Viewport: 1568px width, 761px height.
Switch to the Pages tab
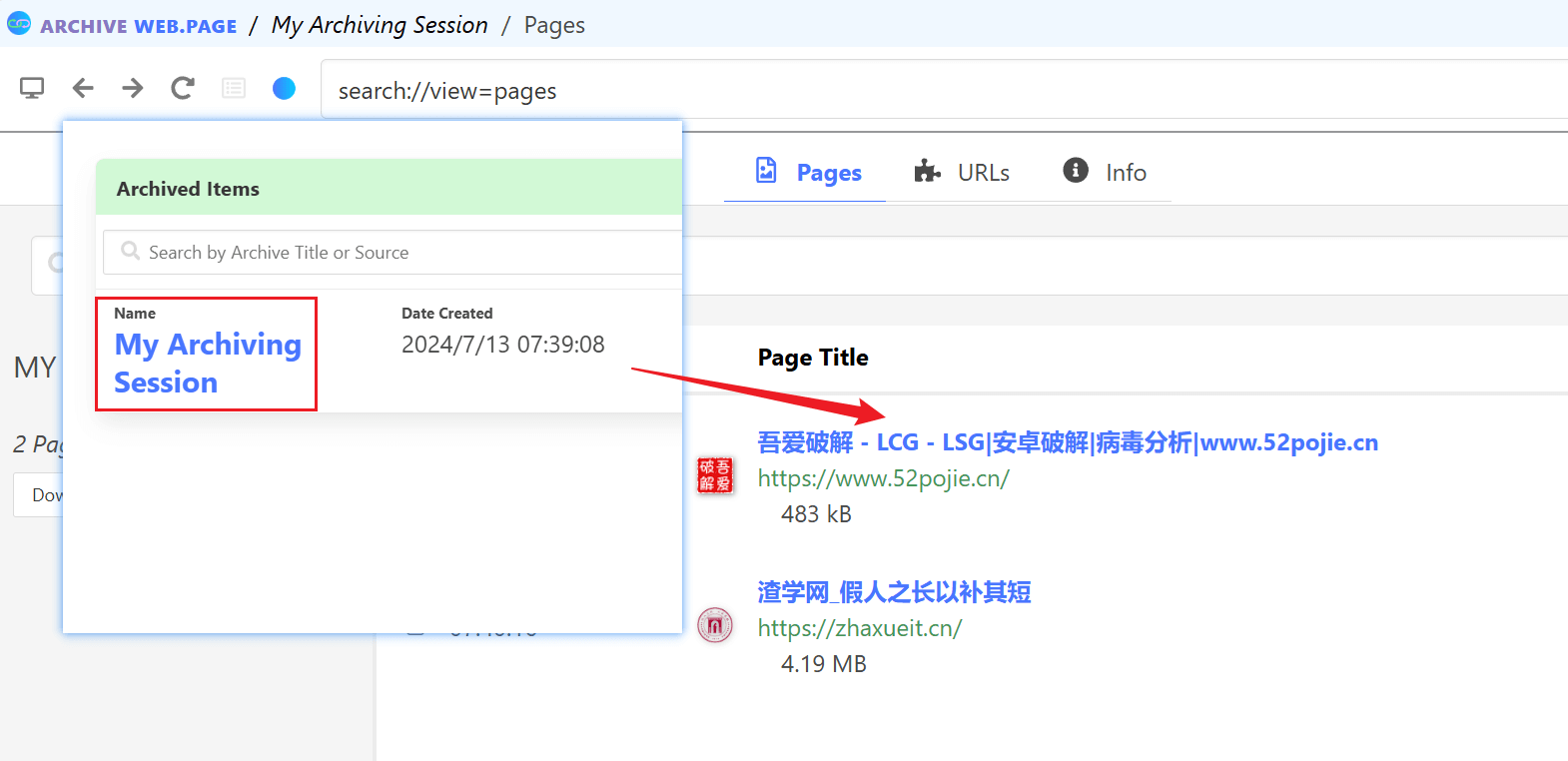point(809,173)
